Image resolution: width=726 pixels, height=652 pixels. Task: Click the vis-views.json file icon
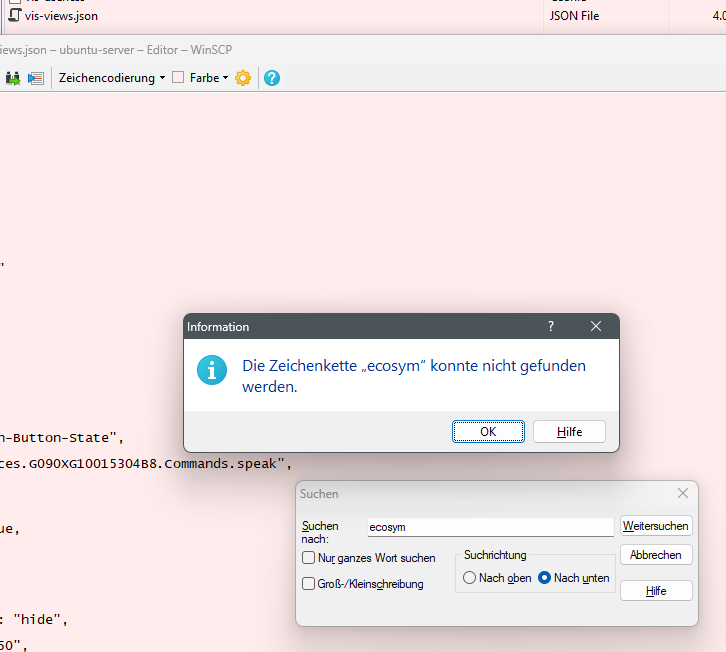tap(14, 15)
